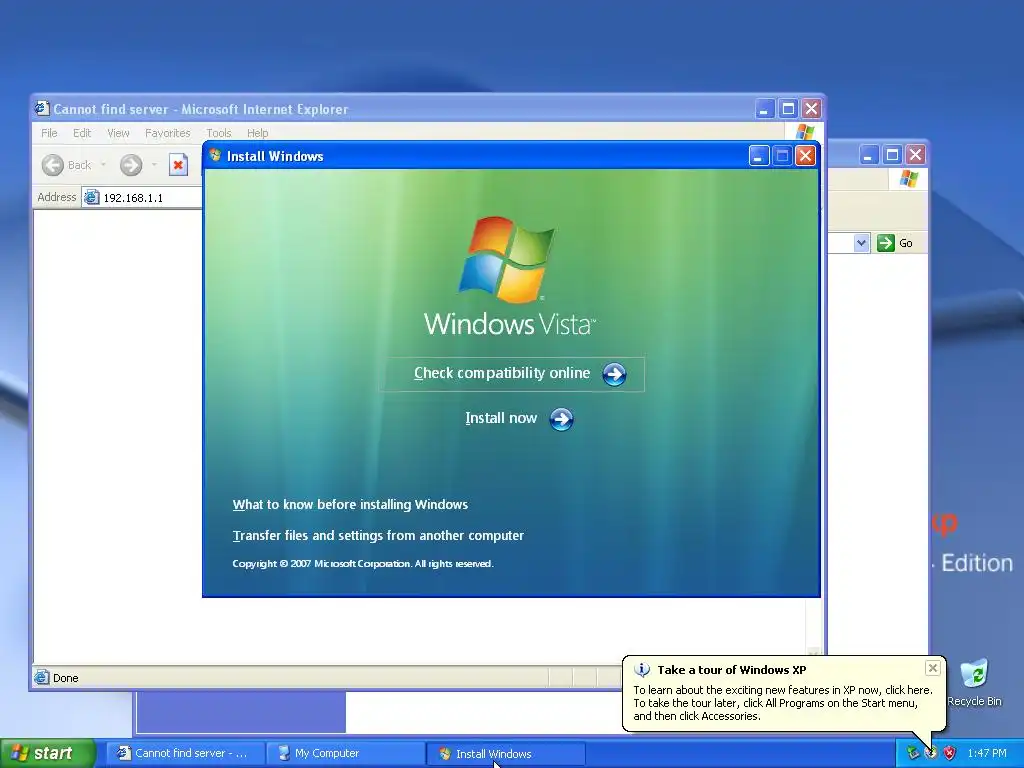Click the address field showing 192.168.1.1

click(x=142, y=197)
